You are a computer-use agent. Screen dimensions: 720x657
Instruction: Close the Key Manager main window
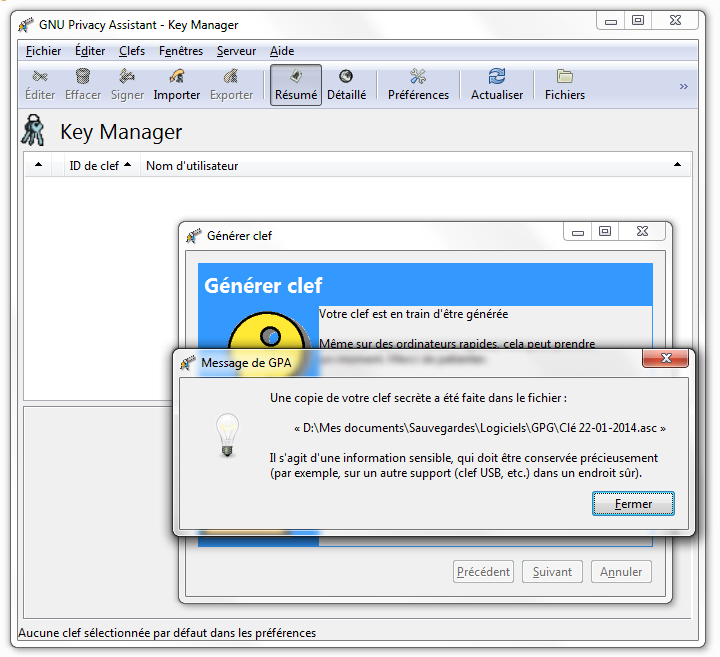pyautogui.click(x=675, y=21)
